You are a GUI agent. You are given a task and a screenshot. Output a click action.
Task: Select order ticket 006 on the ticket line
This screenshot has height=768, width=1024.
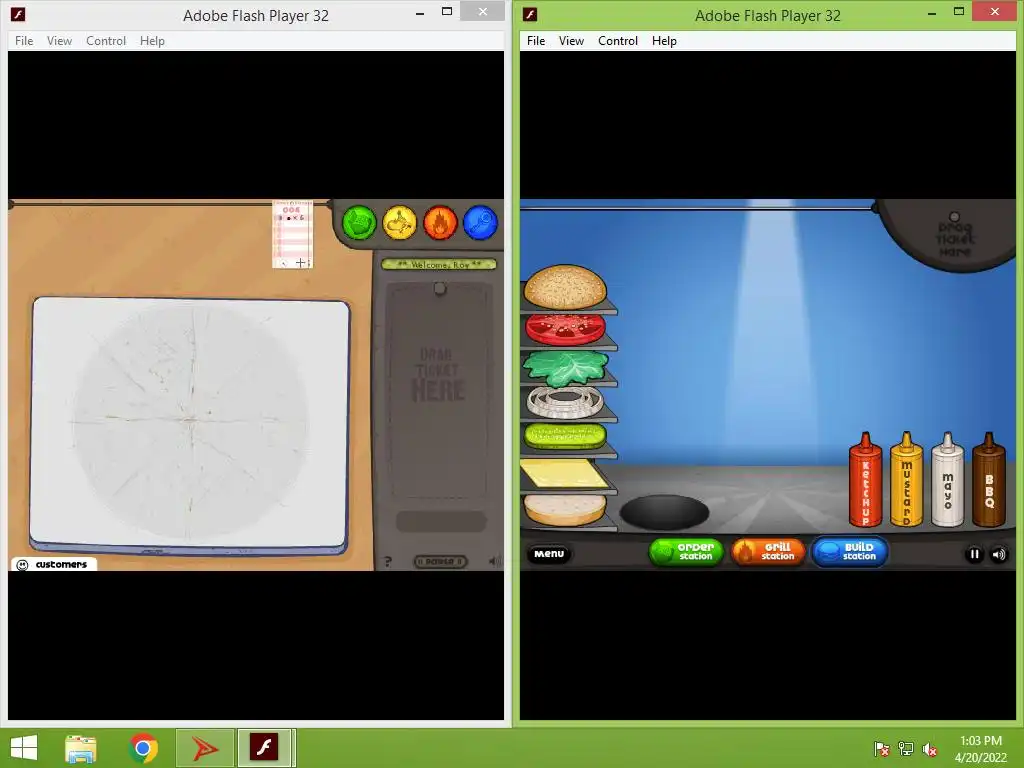[x=293, y=234]
